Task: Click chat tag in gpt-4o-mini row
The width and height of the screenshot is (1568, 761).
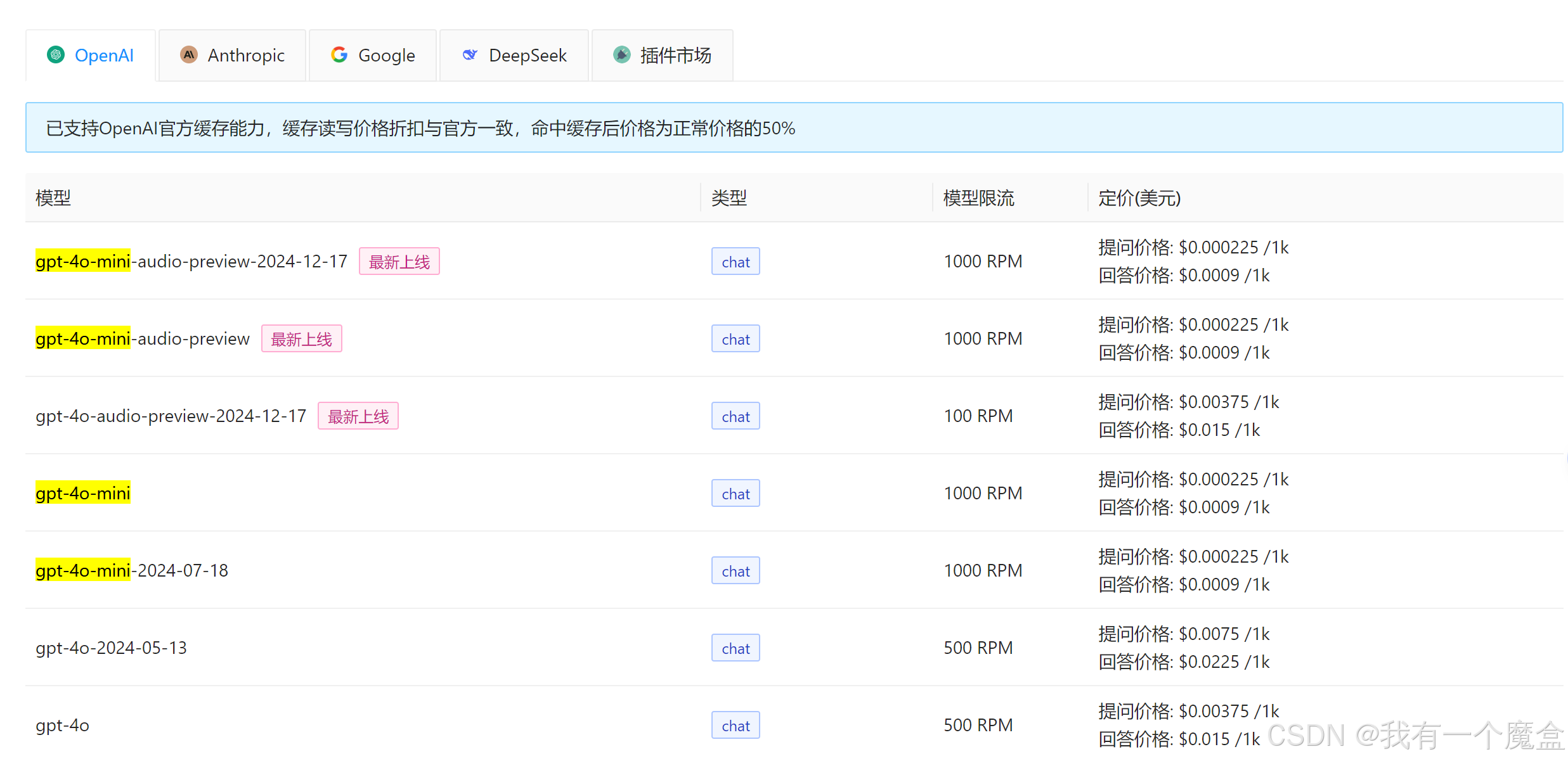Action: click(735, 494)
